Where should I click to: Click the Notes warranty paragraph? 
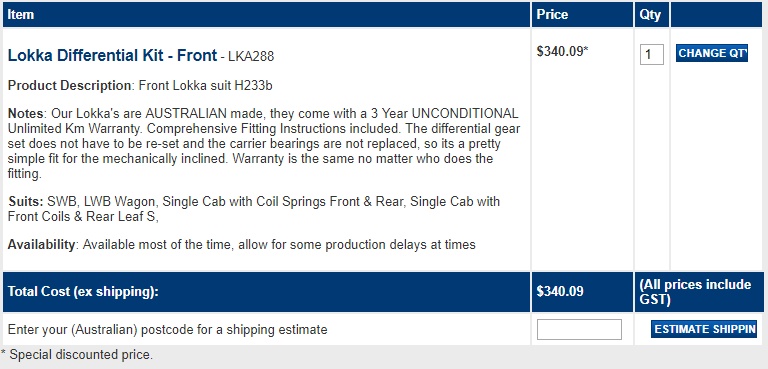click(x=264, y=144)
